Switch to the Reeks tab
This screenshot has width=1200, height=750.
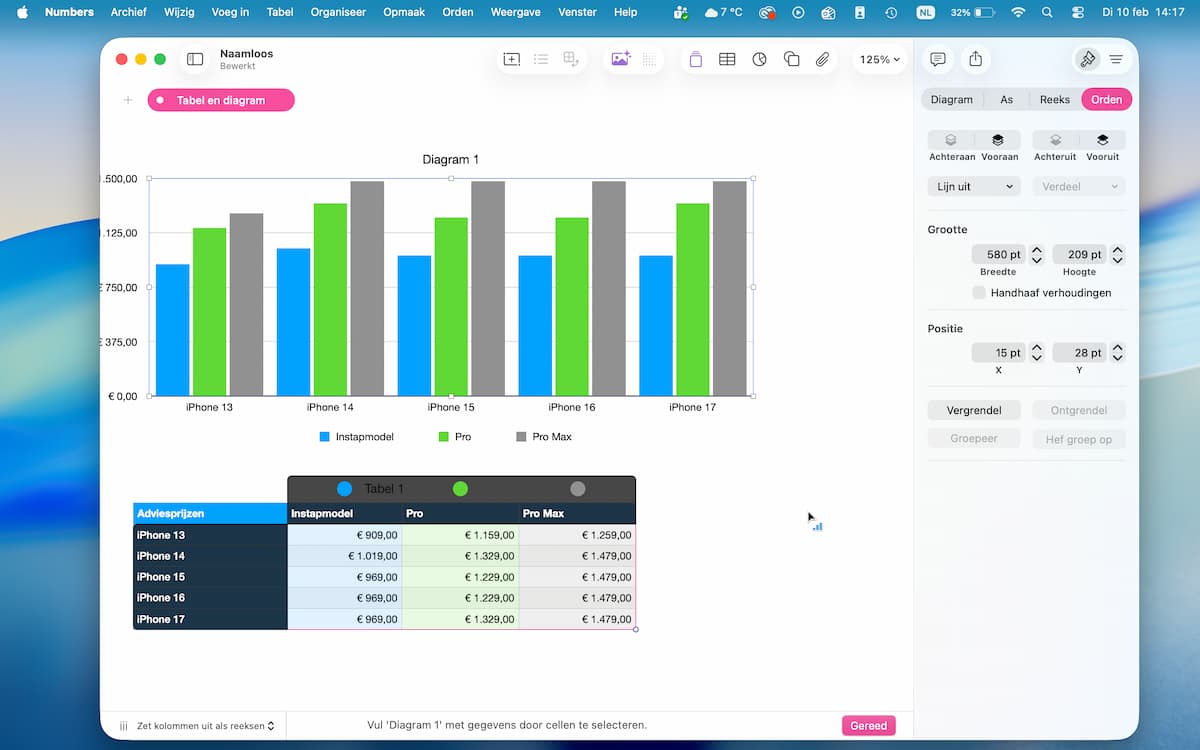(x=1054, y=99)
